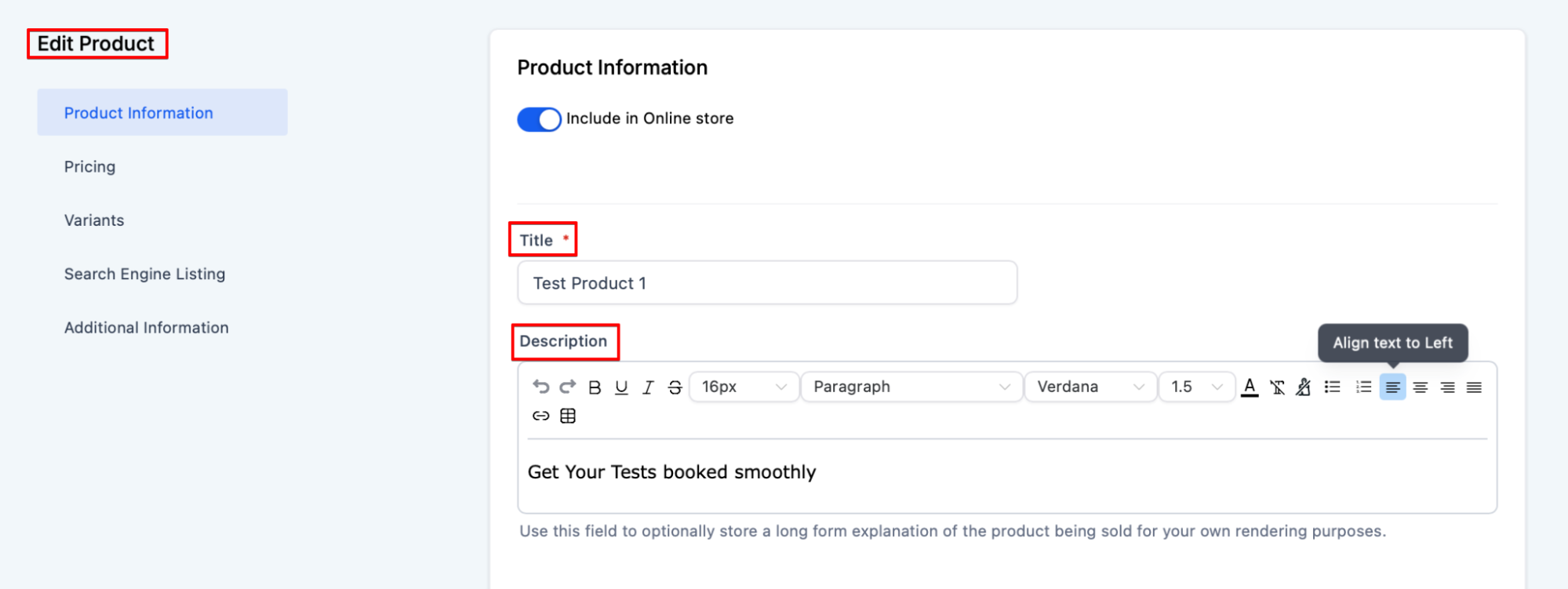Screen dimensions: 1568x589
Task: Toggle italic formatting
Action: click(648, 387)
